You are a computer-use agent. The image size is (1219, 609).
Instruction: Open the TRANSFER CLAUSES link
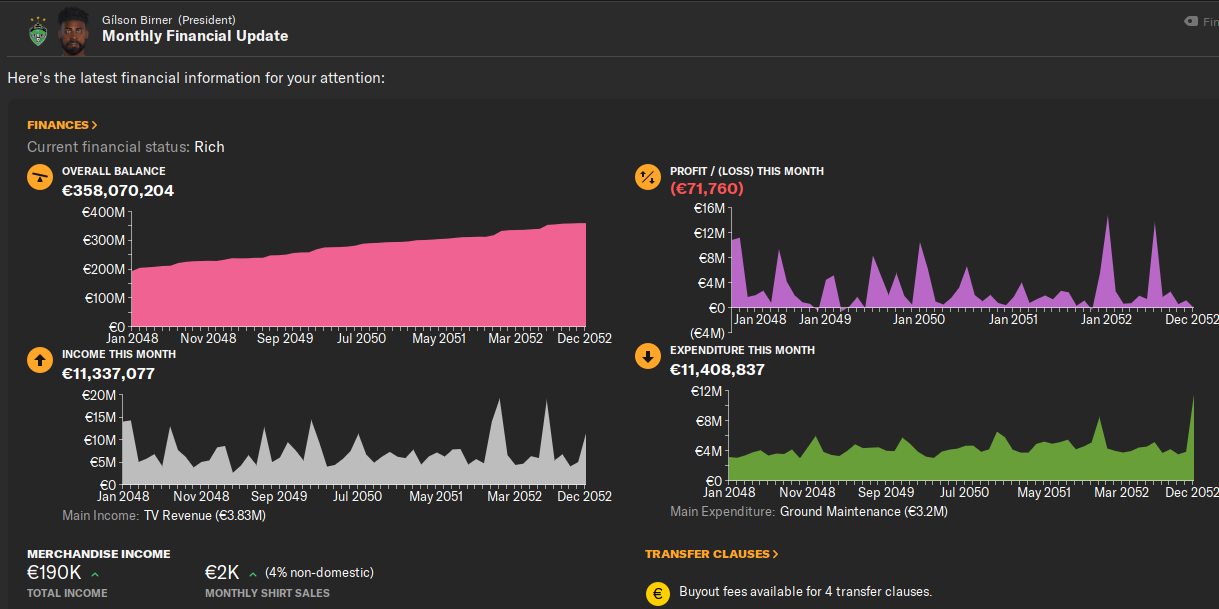pos(711,554)
